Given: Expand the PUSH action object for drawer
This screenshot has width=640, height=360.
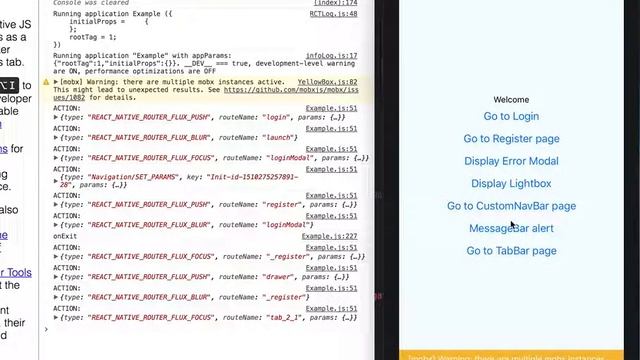Looking at the screenshot, I should (x=56, y=277).
